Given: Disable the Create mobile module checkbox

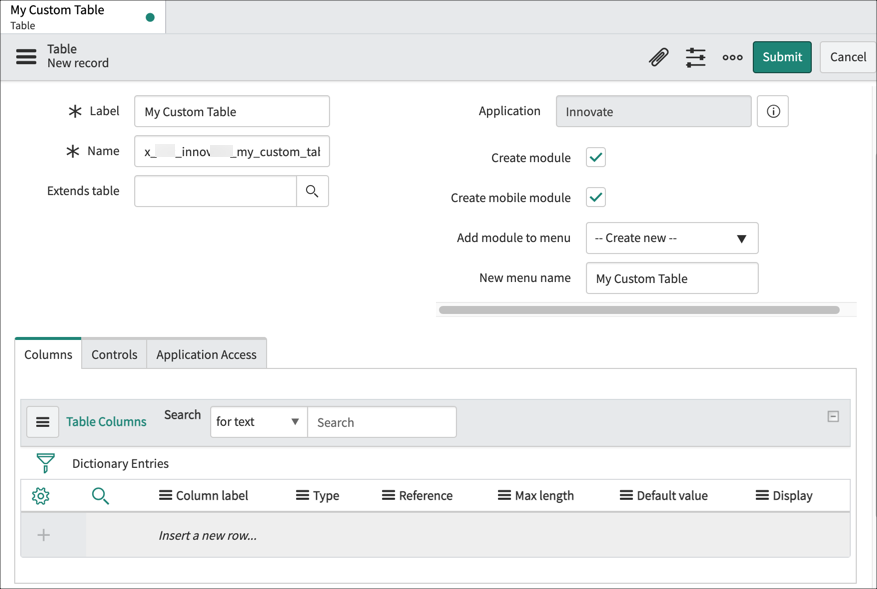Looking at the screenshot, I should 595,197.
